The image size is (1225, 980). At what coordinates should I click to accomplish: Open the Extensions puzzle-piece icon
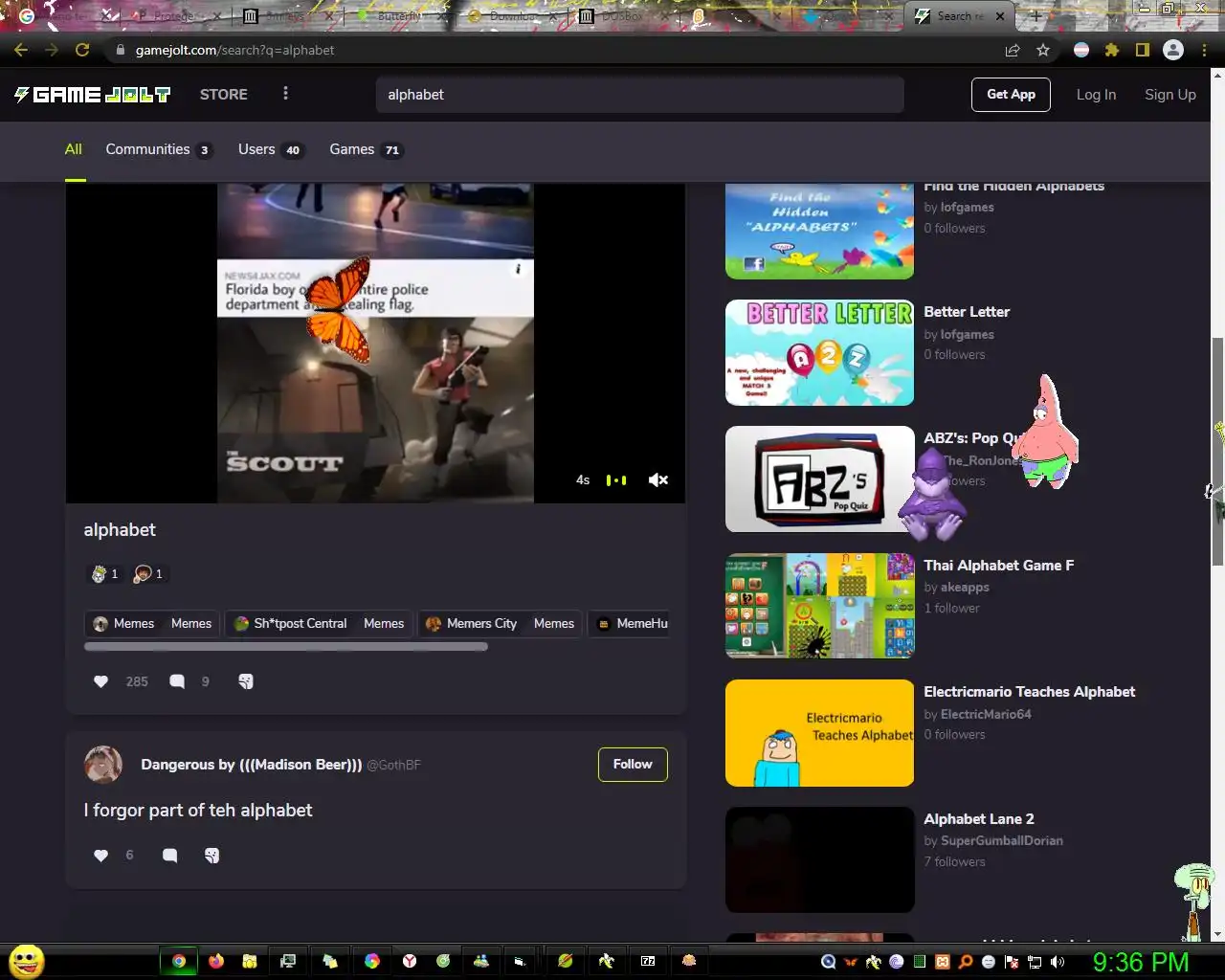click(x=1112, y=50)
